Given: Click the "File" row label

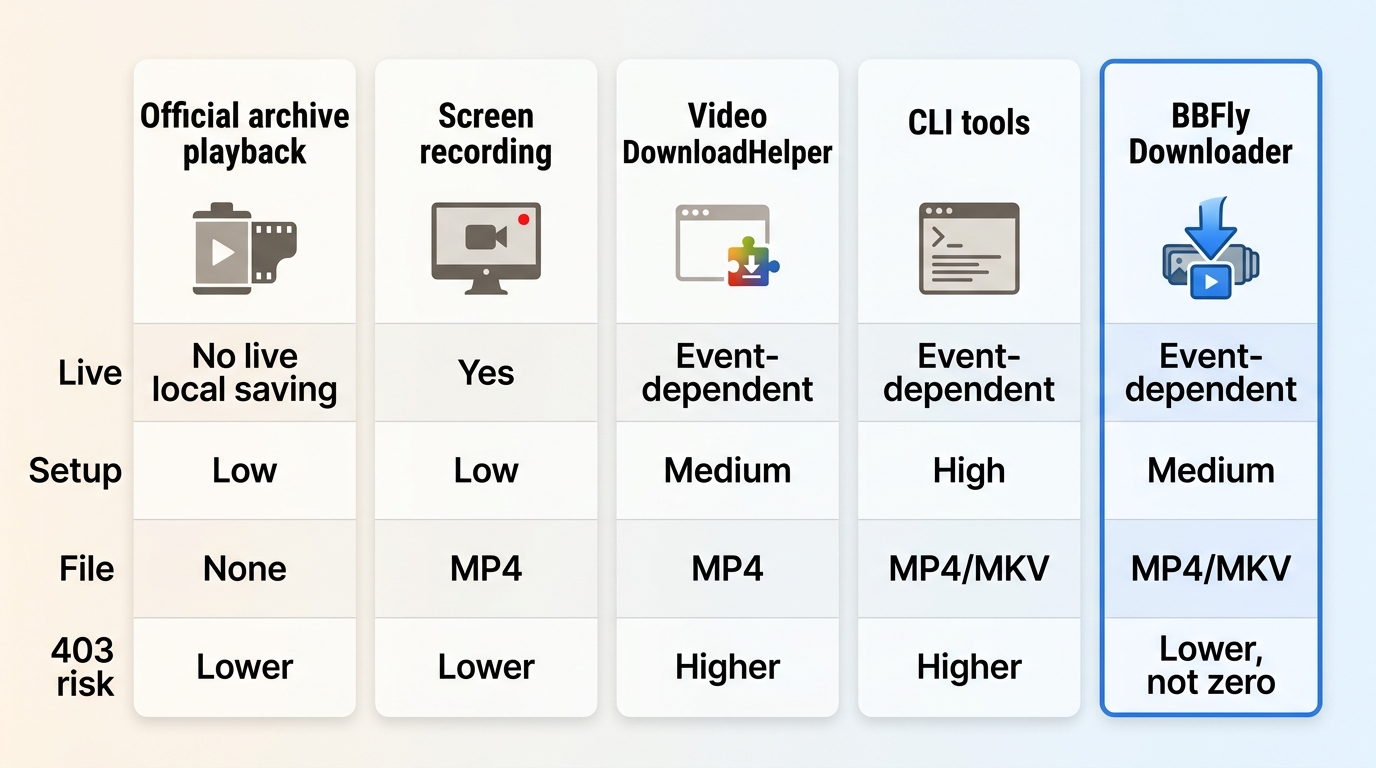Looking at the screenshot, I should 87,569.
